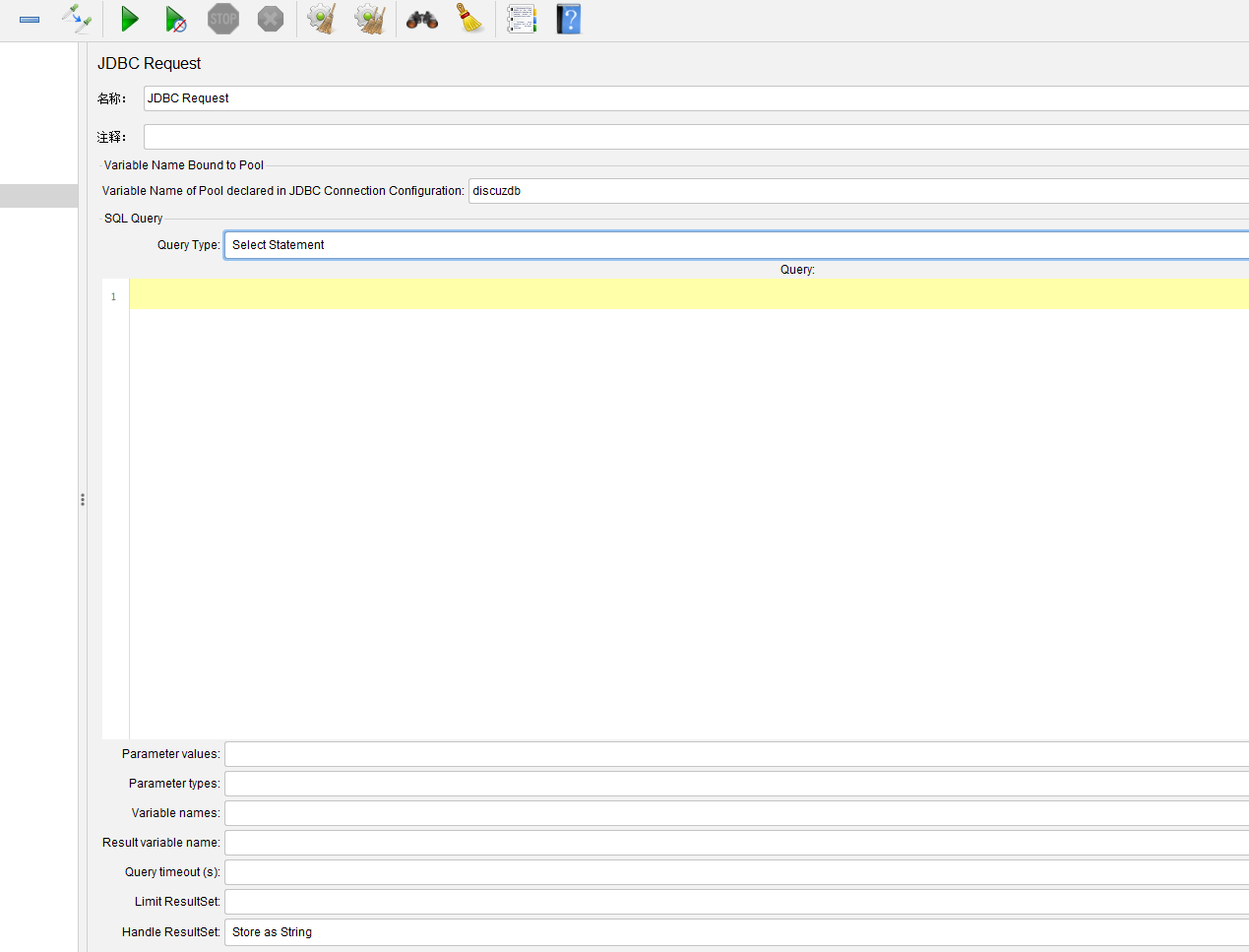This screenshot has height=952, width=1249.
Task: Click the name field containing JDBC Request
Action: point(696,98)
